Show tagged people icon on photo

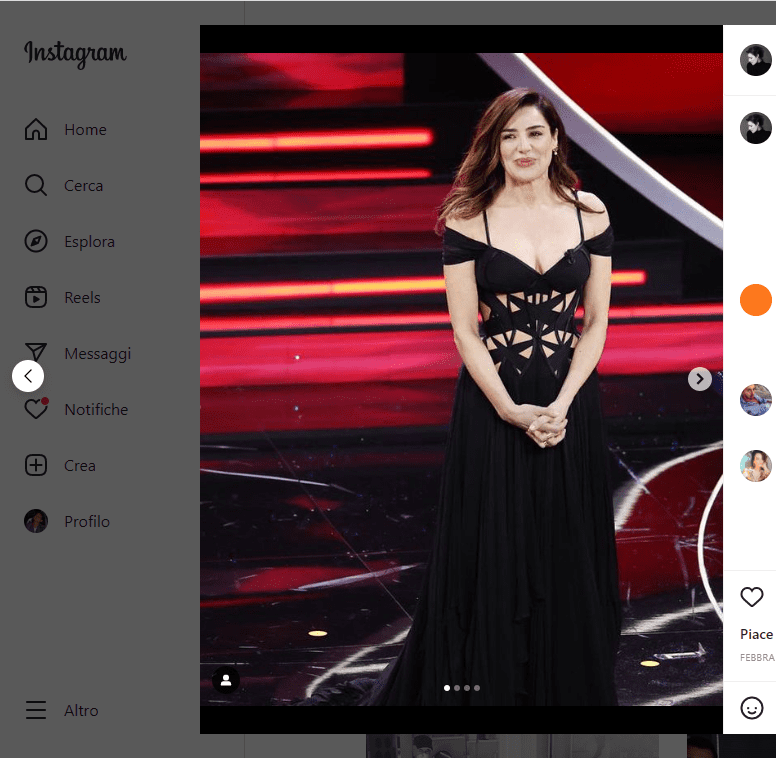point(226,680)
